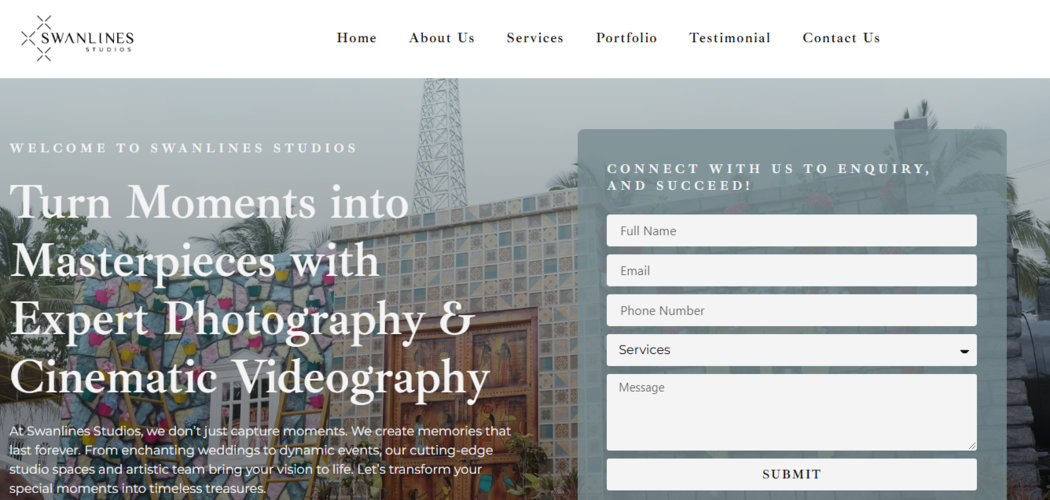Image resolution: width=1050 pixels, height=500 pixels.
Task: Submit the enquiry form
Action: pos(792,475)
